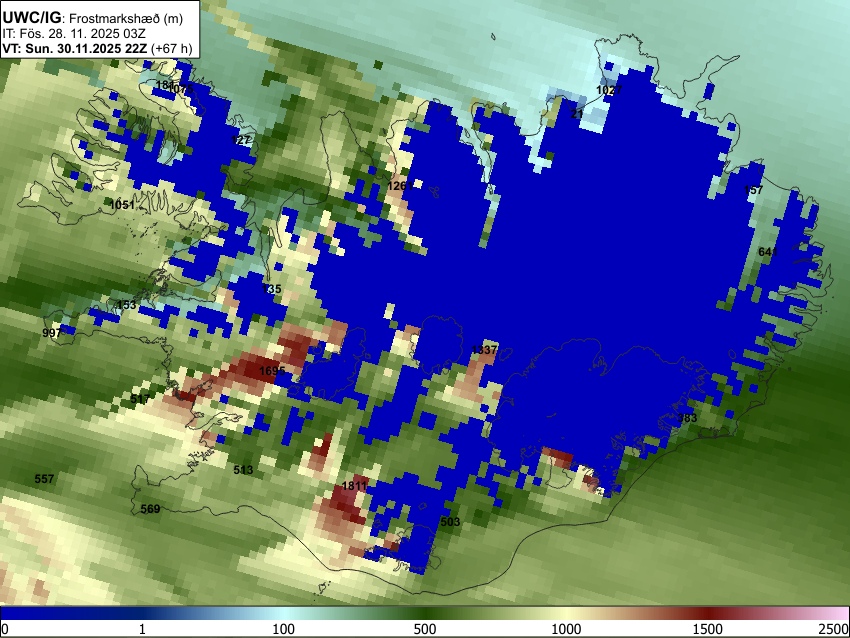Click the map value '503'

(x=450, y=522)
